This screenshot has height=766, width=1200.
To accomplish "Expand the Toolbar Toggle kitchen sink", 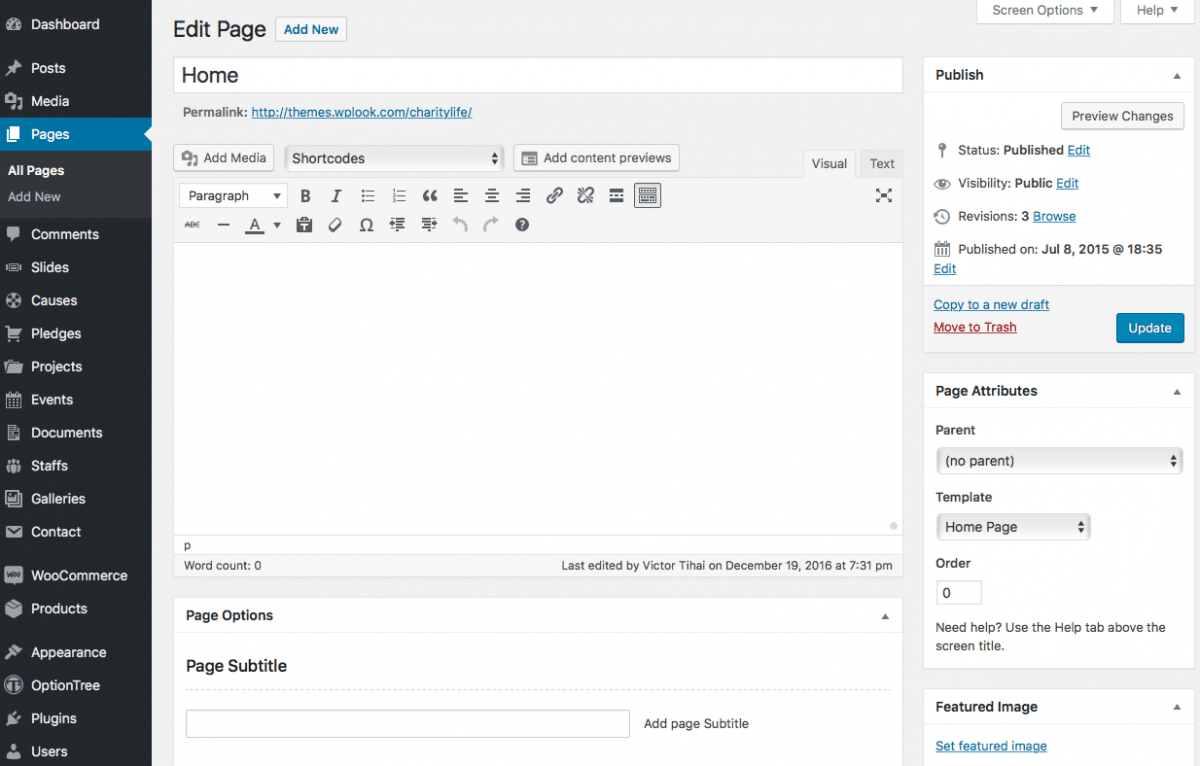I will tap(647, 195).
